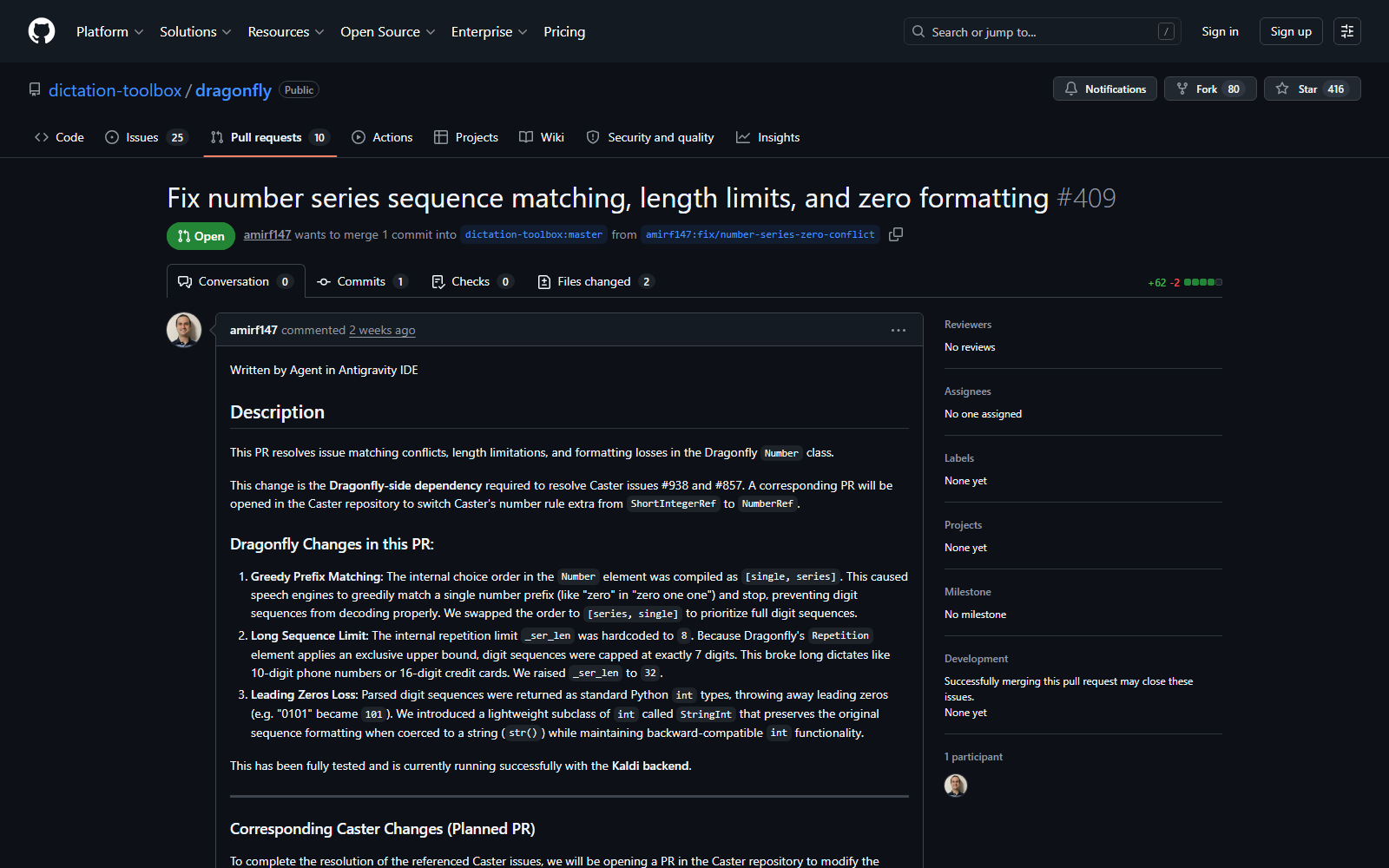Open the appearance settings icon

(1347, 31)
